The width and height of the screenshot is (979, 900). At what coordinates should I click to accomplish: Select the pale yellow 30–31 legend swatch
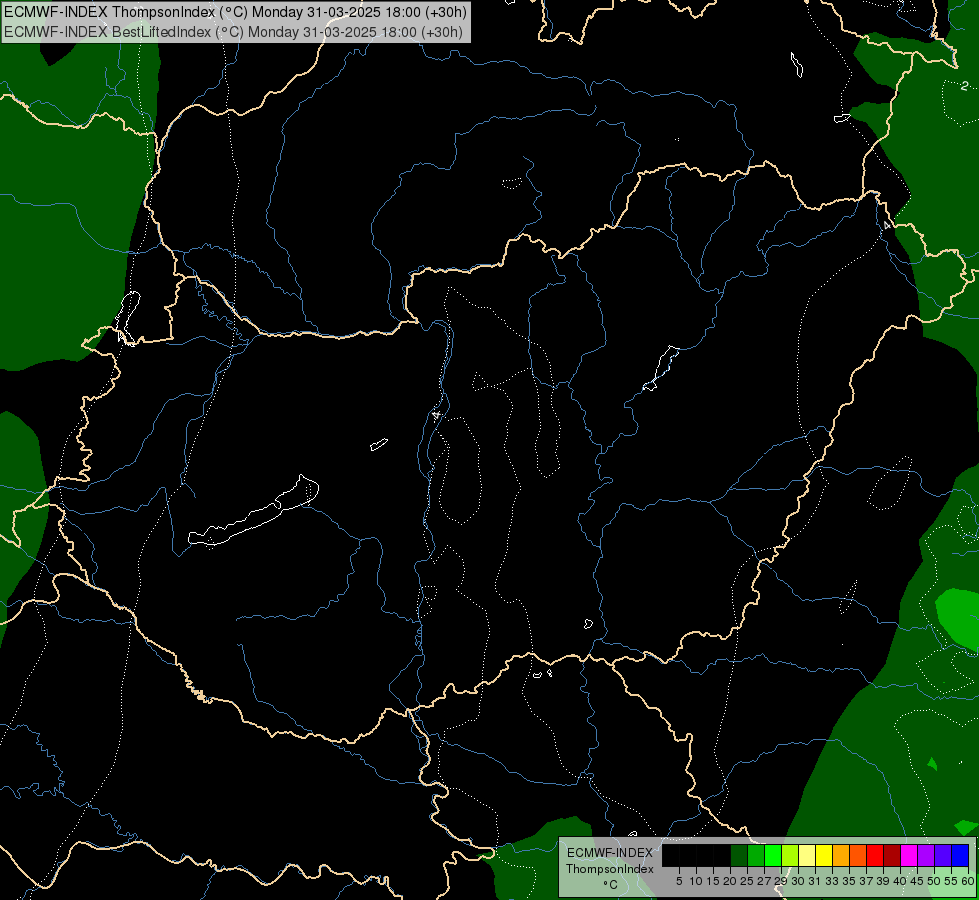click(807, 856)
